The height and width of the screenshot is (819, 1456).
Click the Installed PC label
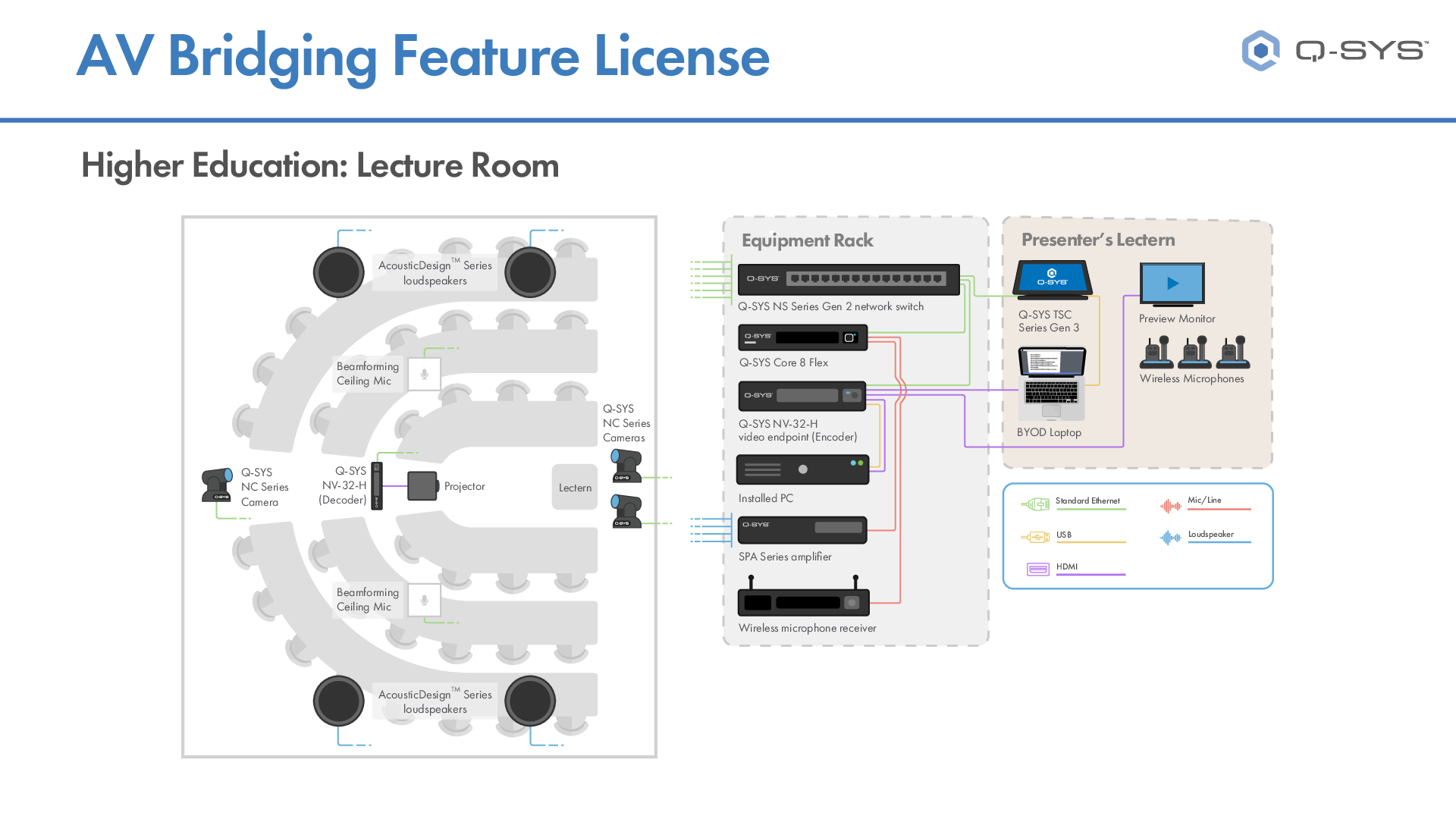[766, 498]
